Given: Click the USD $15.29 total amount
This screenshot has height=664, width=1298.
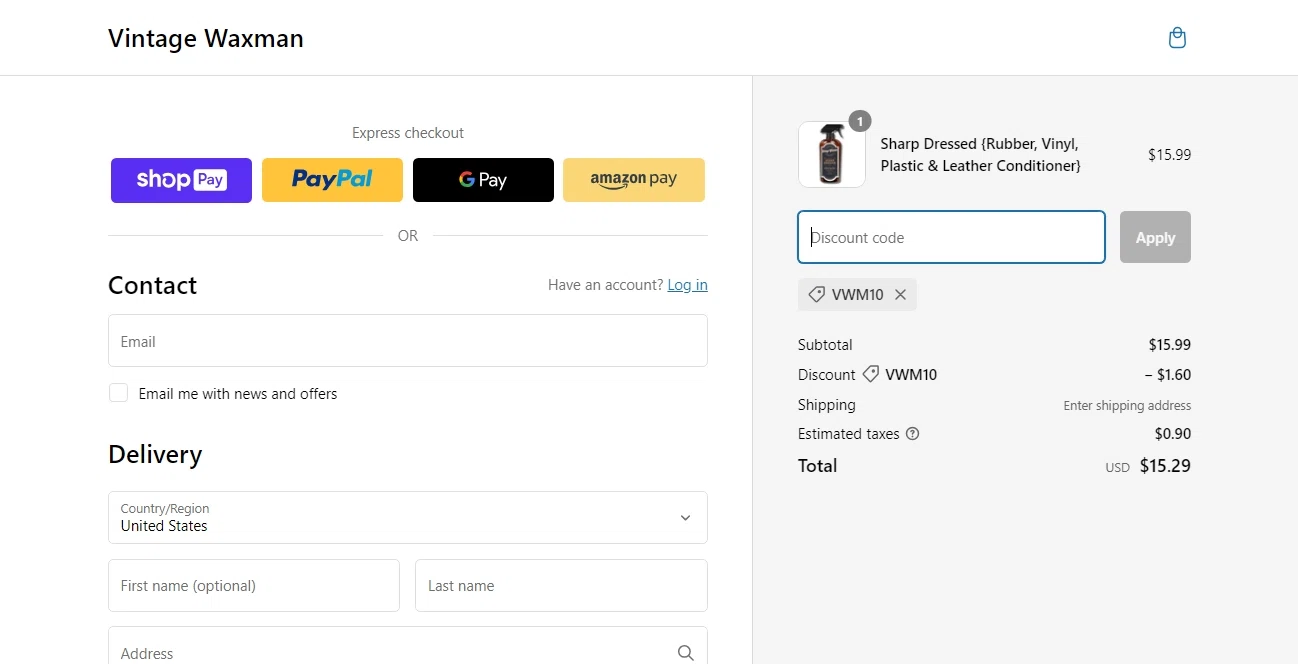Looking at the screenshot, I should [x=1148, y=466].
